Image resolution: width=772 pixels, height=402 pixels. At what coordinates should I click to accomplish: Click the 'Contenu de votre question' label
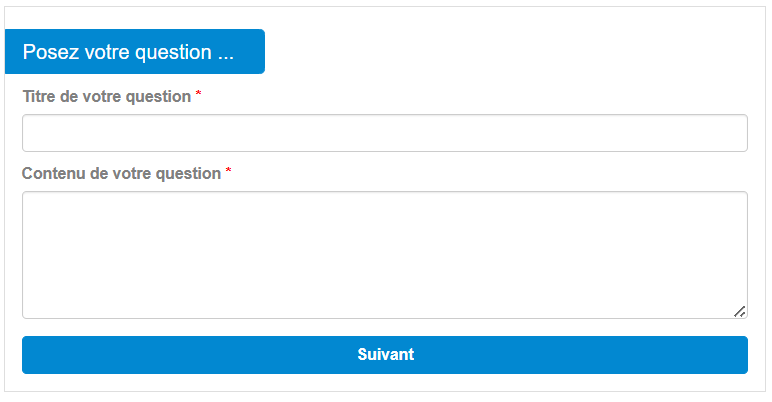pos(121,174)
